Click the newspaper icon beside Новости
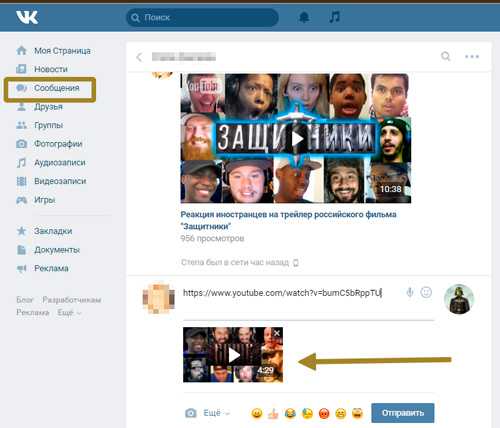Viewport: 500px width, 428px height. (21, 69)
